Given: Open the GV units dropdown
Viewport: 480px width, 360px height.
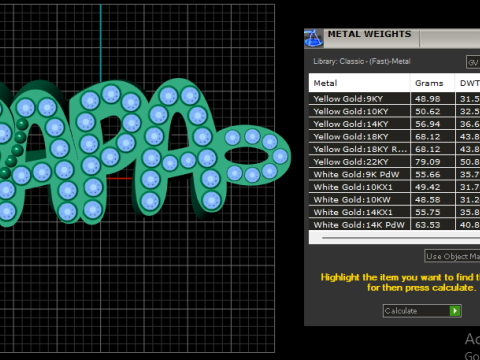Looking at the screenshot, I should (x=473, y=62).
